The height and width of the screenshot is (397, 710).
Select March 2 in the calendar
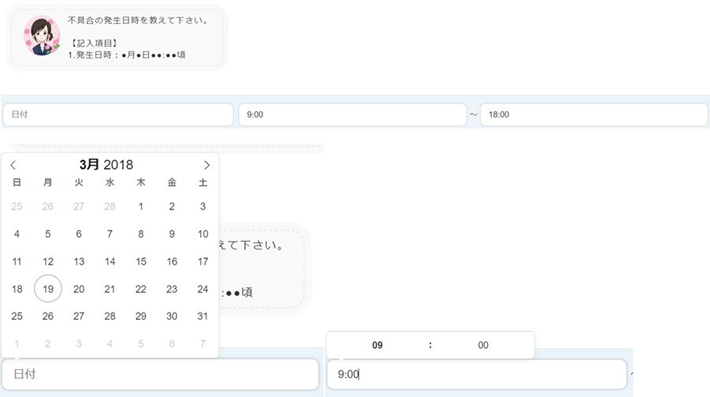(172, 206)
